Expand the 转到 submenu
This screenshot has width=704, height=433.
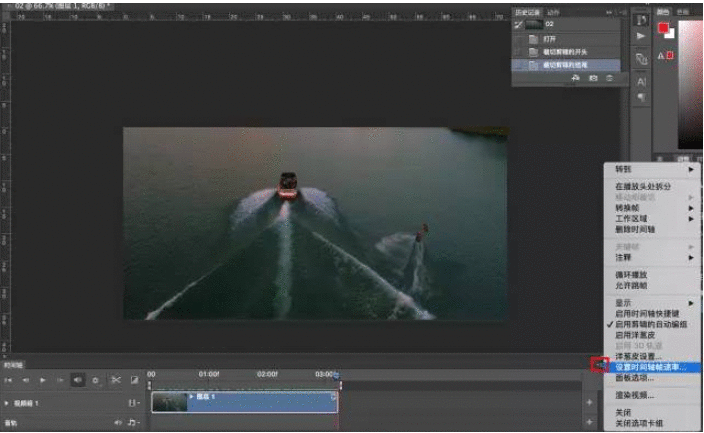(624, 169)
